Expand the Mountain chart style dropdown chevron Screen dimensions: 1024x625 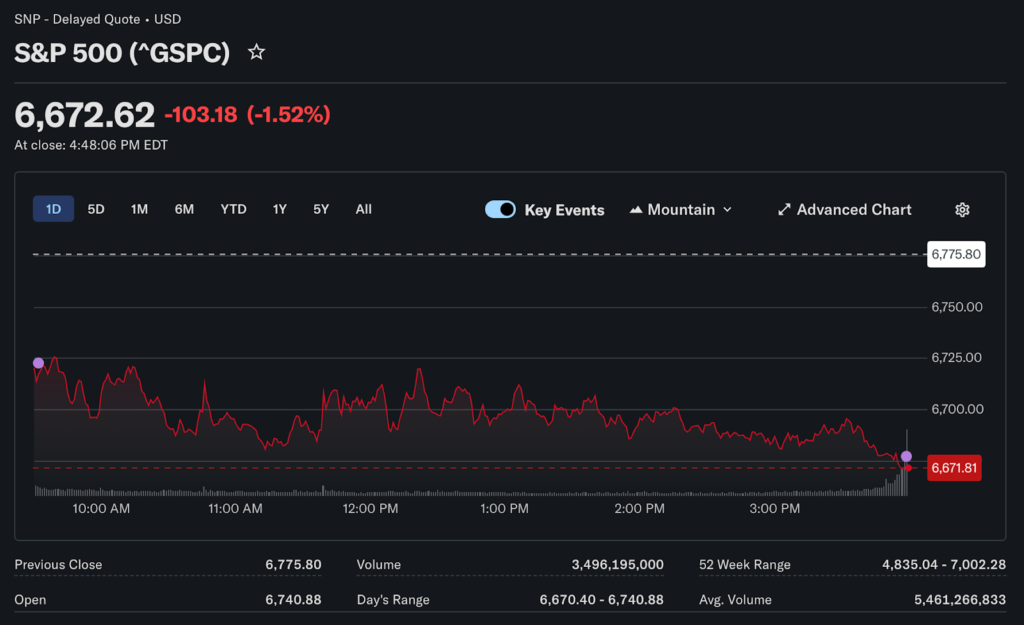(727, 210)
